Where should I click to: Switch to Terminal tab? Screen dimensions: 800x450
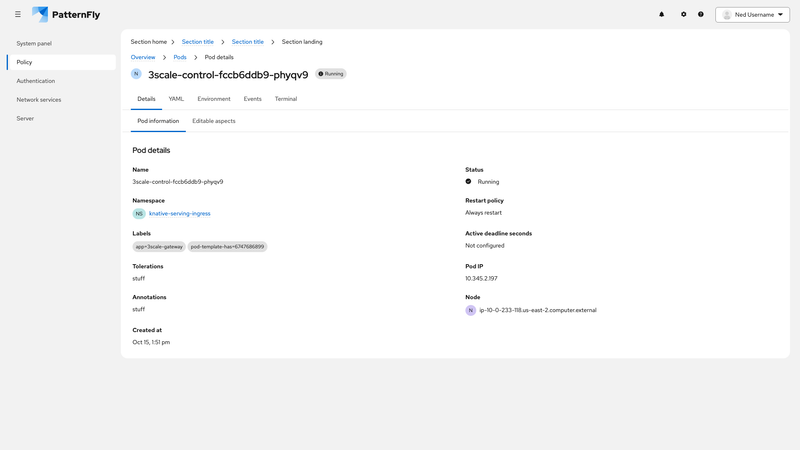tap(286, 99)
